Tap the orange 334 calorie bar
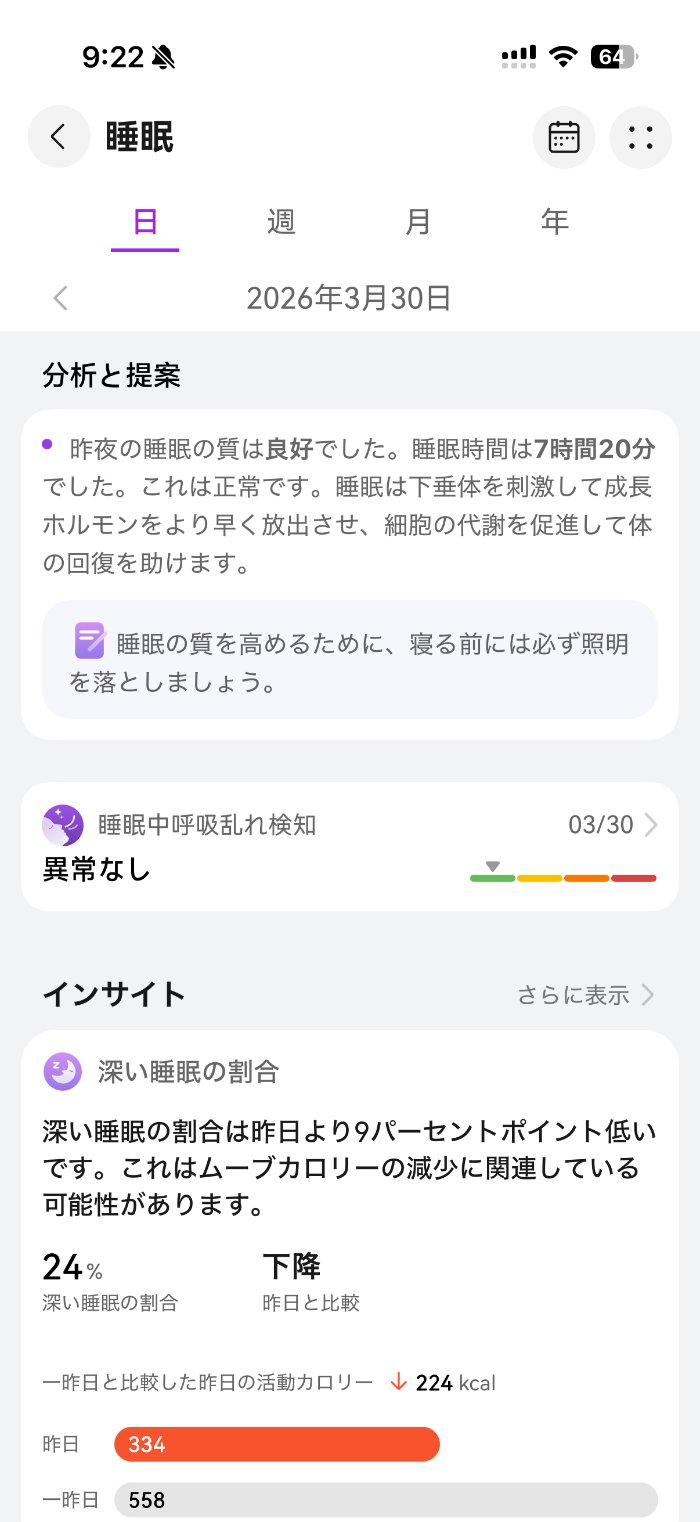Viewport: 700px width, 1522px height. click(x=277, y=1444)
